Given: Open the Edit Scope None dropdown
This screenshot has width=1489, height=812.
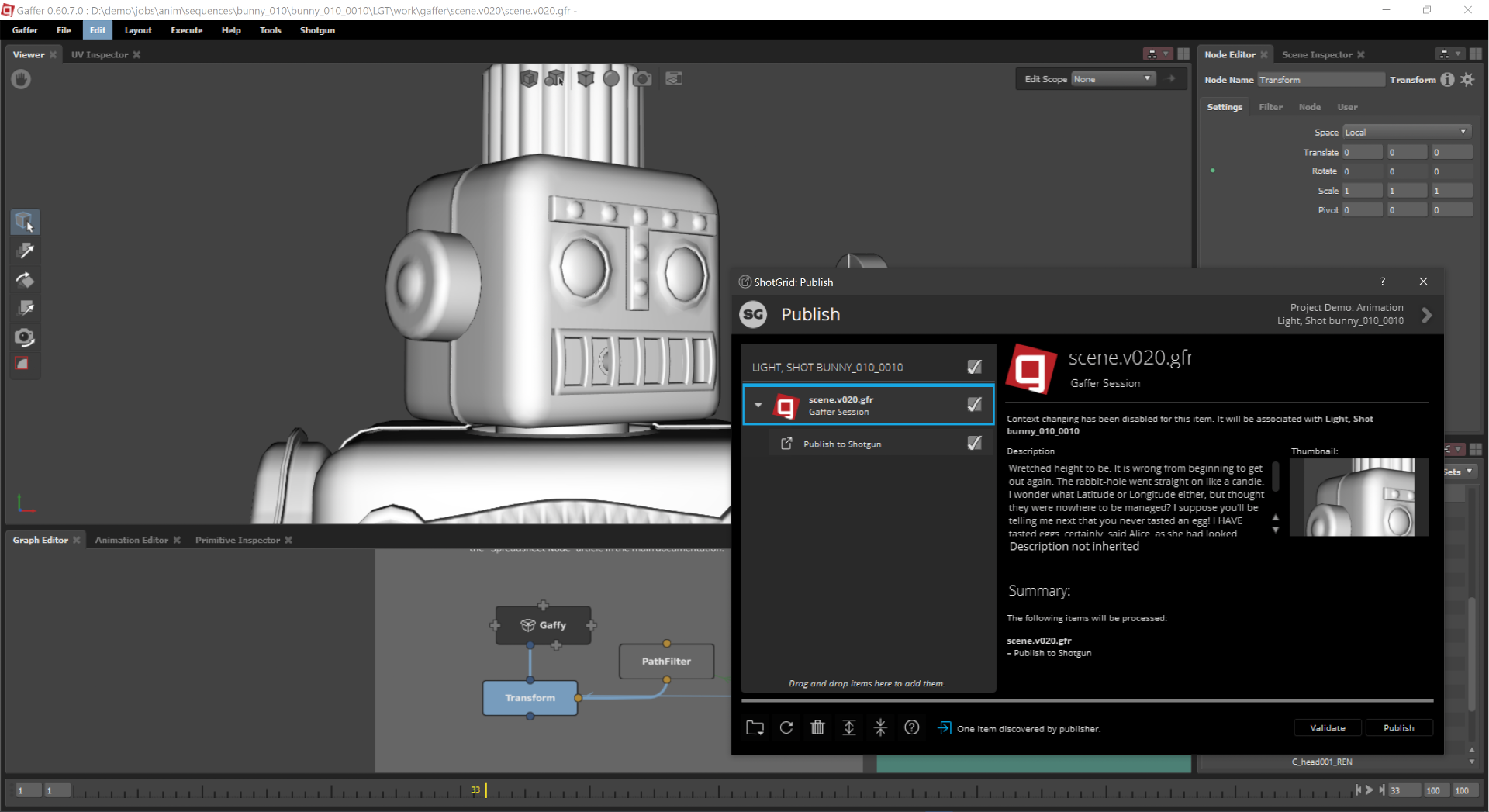Looking at the screenshot, I should (1113, 79).
